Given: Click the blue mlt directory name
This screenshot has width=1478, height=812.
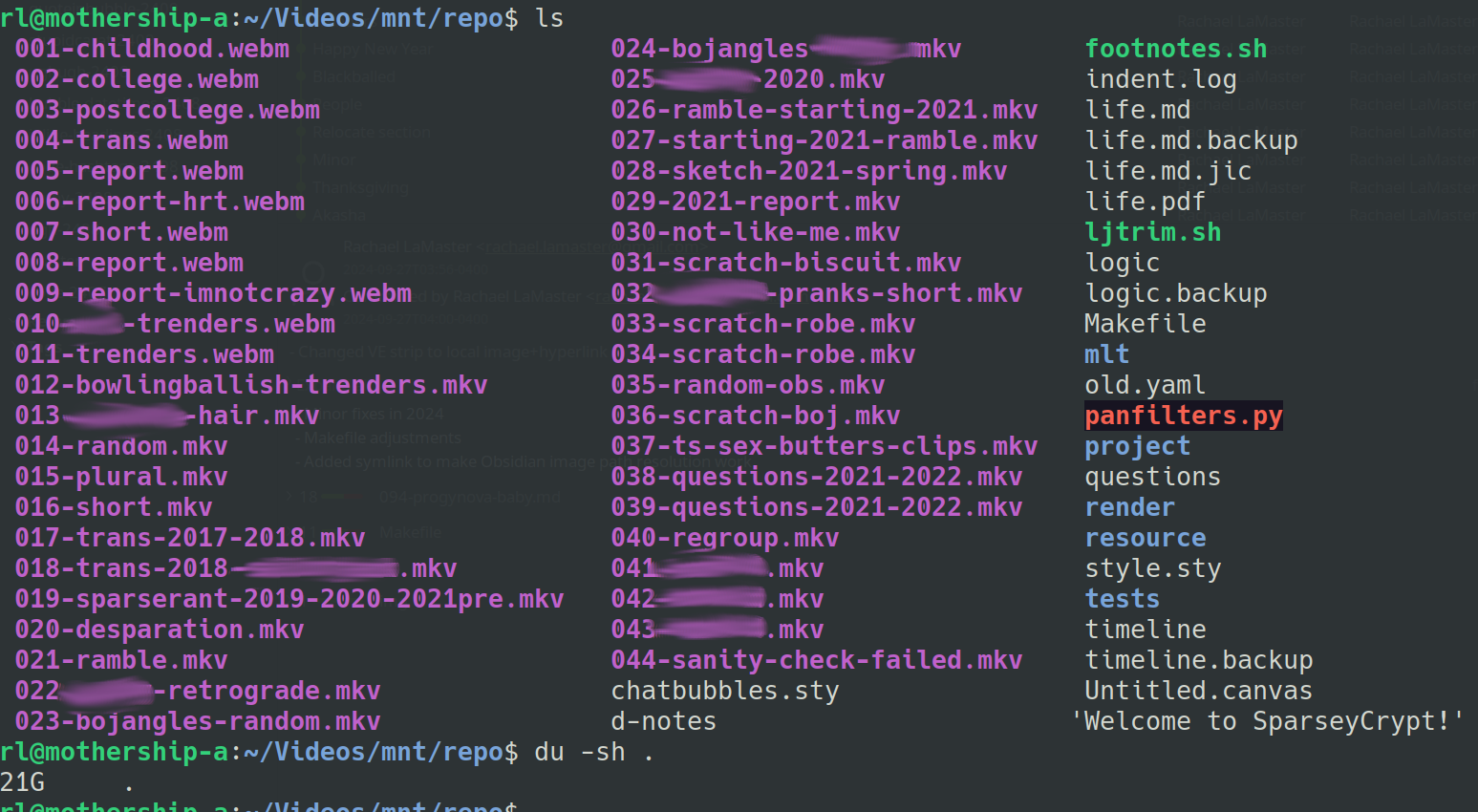Looking at the screenshot, I should (x=1106, y=354).
